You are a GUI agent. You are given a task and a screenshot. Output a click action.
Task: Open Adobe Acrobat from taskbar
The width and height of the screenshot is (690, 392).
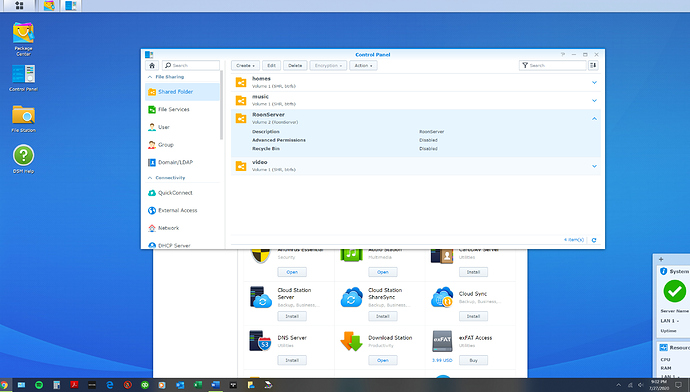pos(74,385)
